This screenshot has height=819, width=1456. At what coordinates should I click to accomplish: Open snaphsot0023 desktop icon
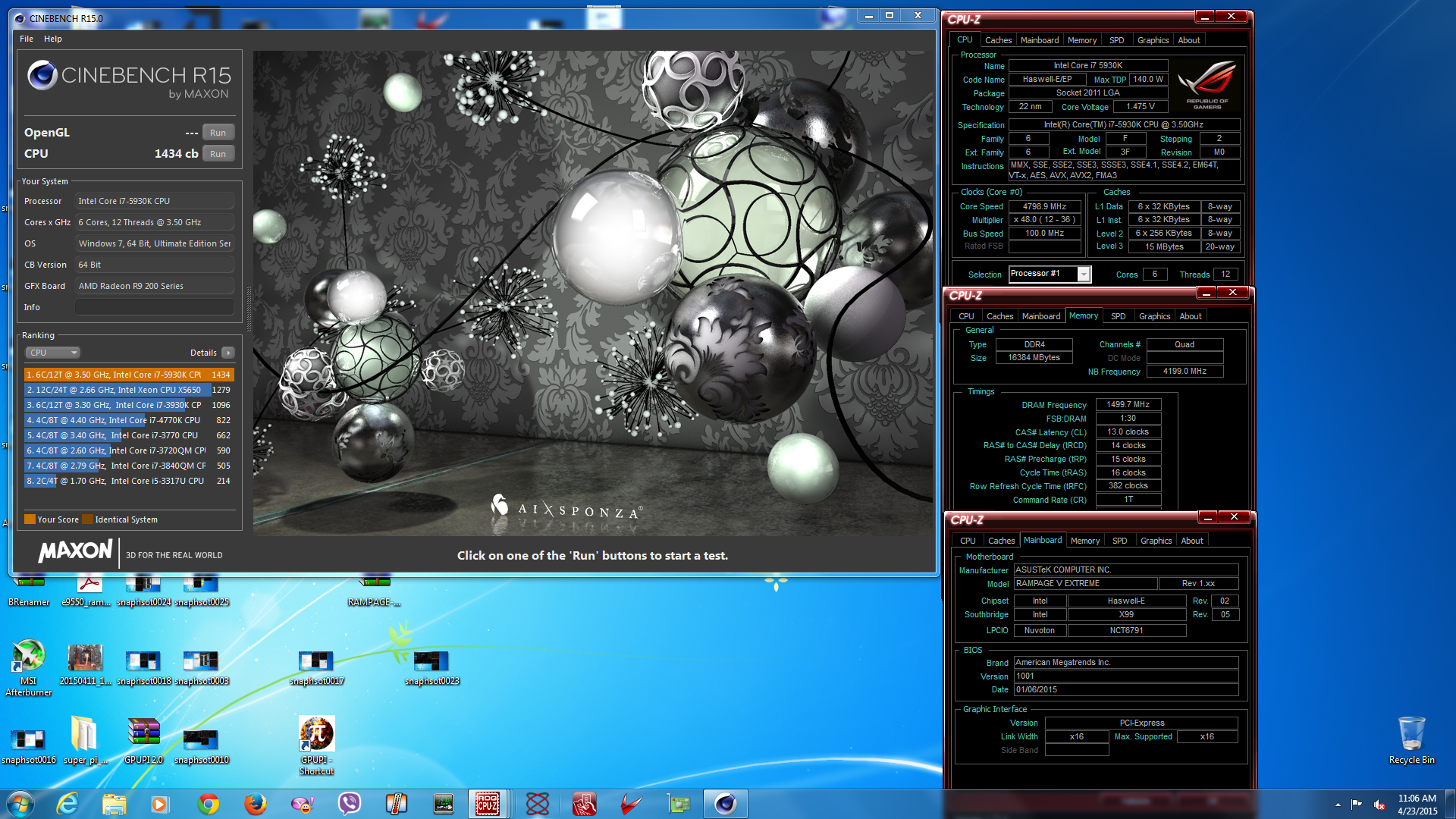click(x=432, y=667)
